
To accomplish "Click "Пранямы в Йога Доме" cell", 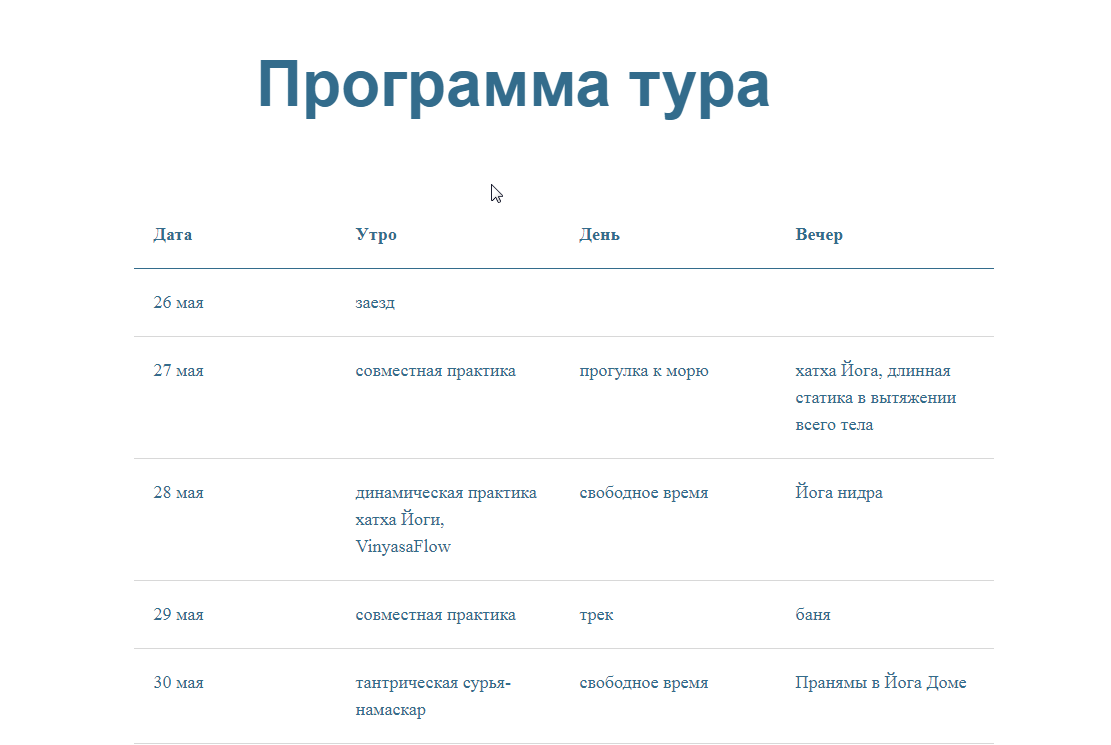I will tap(881, 683).
